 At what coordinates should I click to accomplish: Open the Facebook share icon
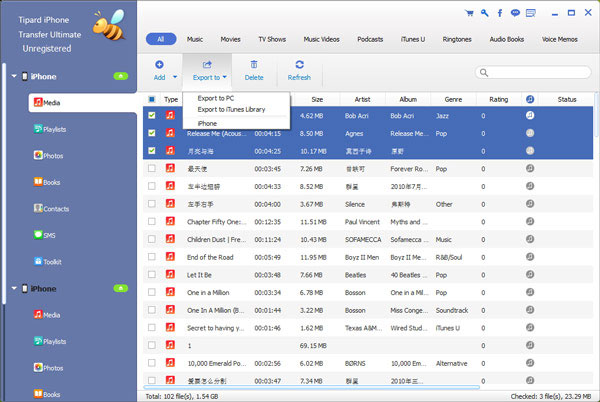(x=500, y=13)
